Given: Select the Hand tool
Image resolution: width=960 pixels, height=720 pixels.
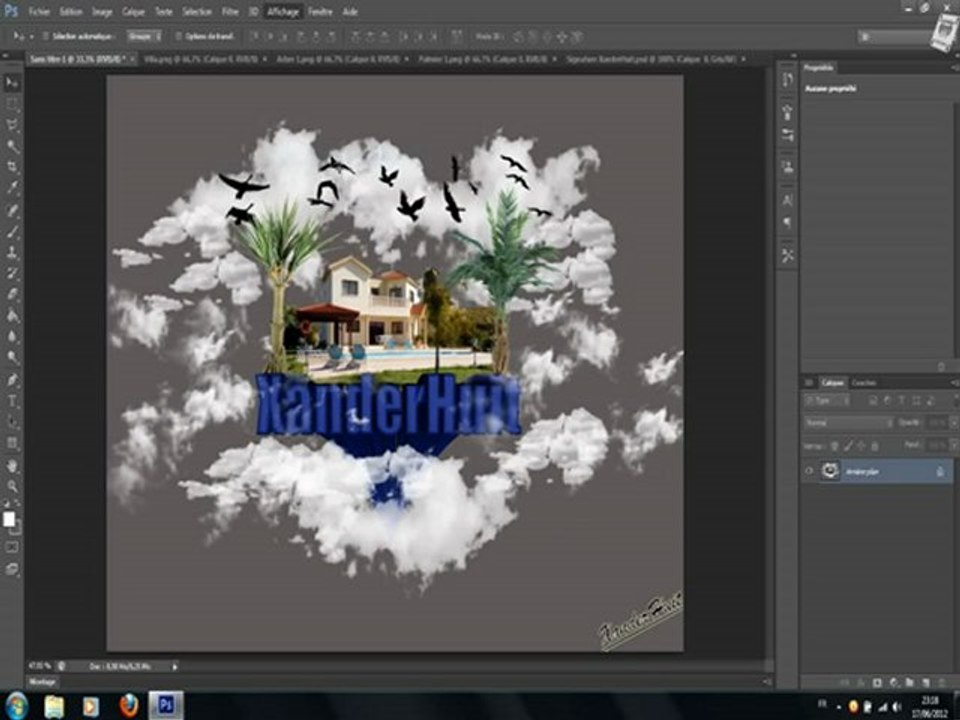Looking at the screenshot, I should pos(12,466).
